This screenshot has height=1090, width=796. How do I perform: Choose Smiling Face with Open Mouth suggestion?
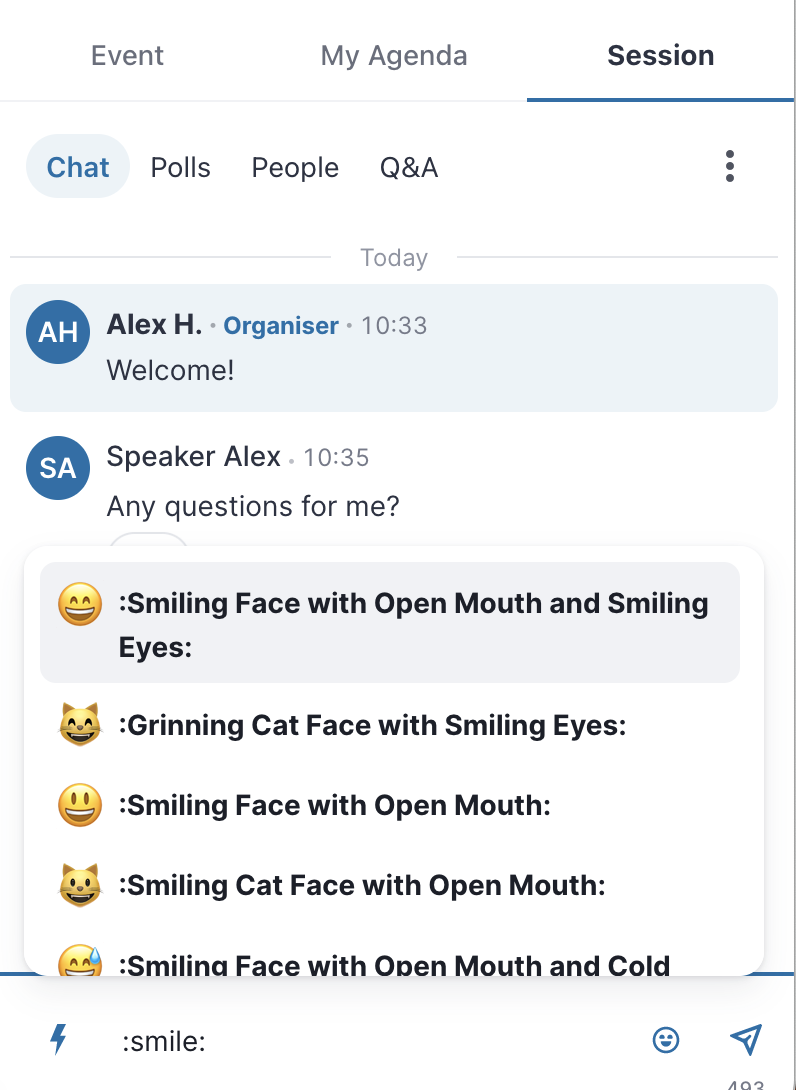[389, 805]
